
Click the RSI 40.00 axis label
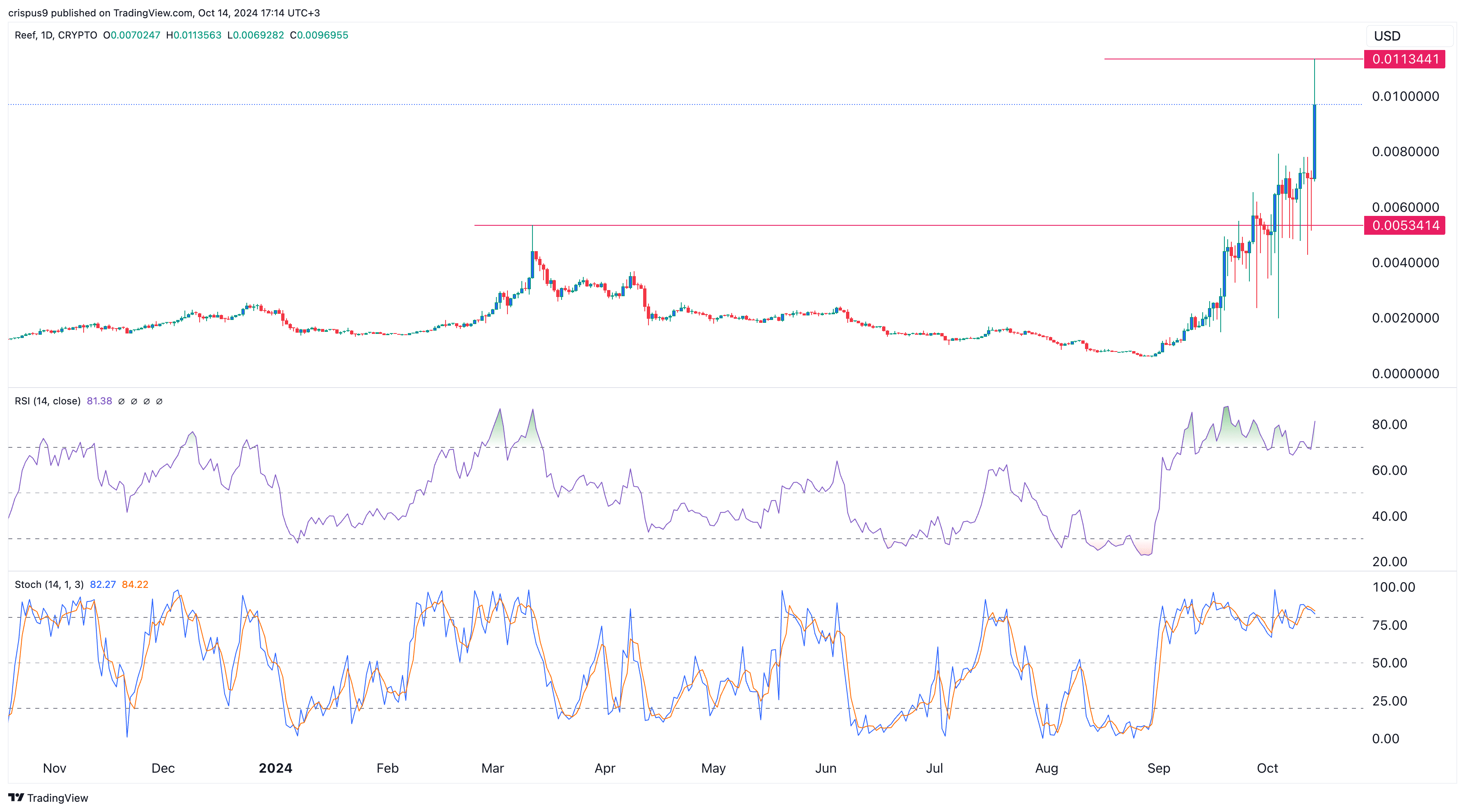1389,517
